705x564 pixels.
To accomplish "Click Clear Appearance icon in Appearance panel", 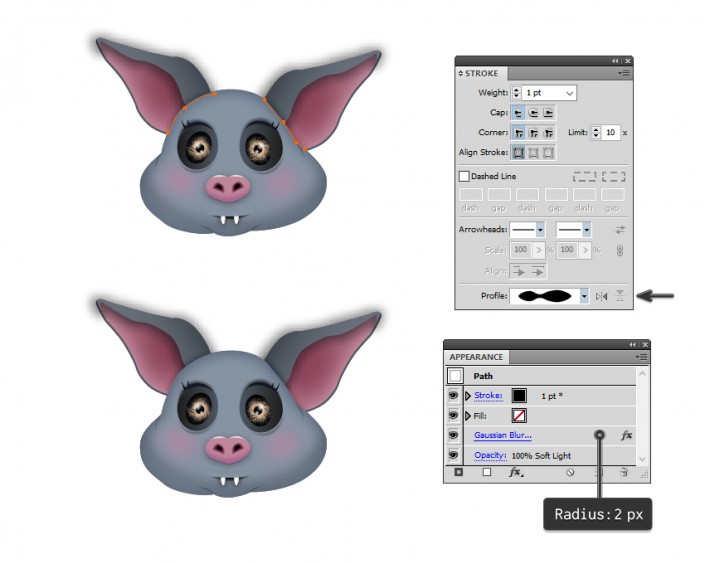I will [570, 472].
